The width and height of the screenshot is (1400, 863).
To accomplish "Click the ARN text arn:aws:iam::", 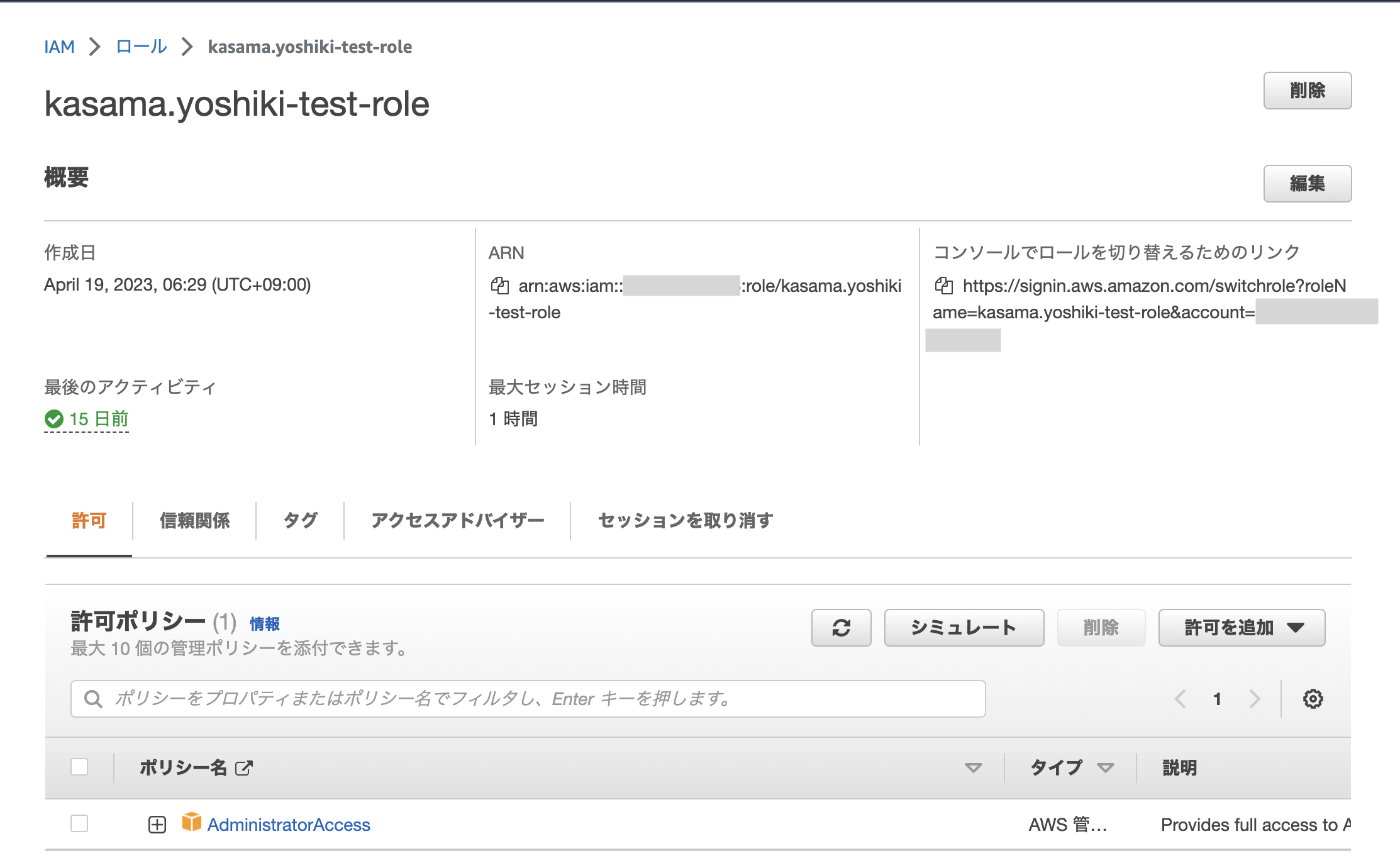I will click(570, 286).
